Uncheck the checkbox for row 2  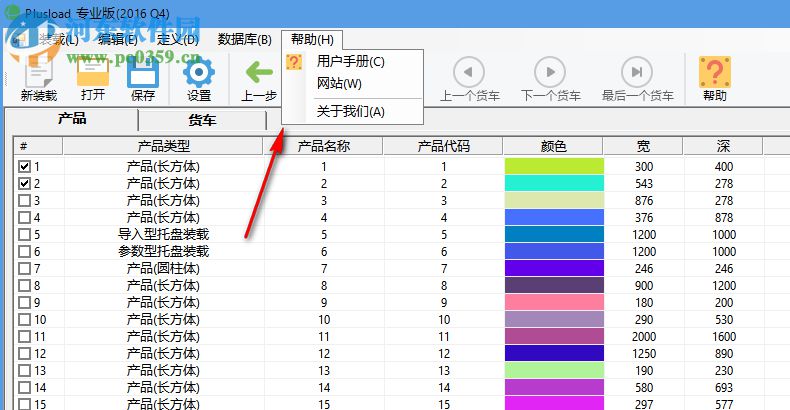tap(24, 183)
